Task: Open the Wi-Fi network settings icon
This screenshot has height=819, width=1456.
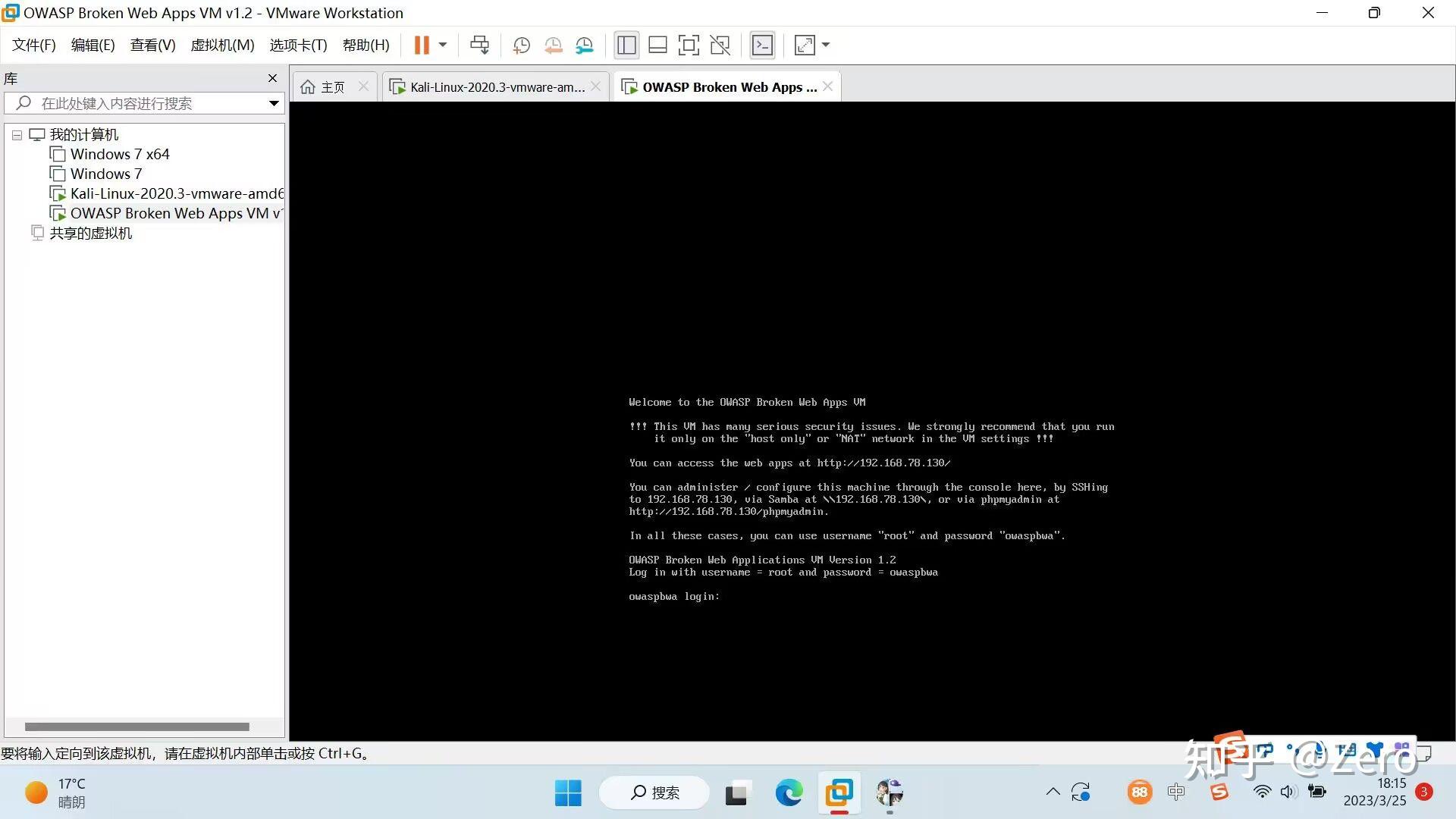Action: coord(1262,792)
